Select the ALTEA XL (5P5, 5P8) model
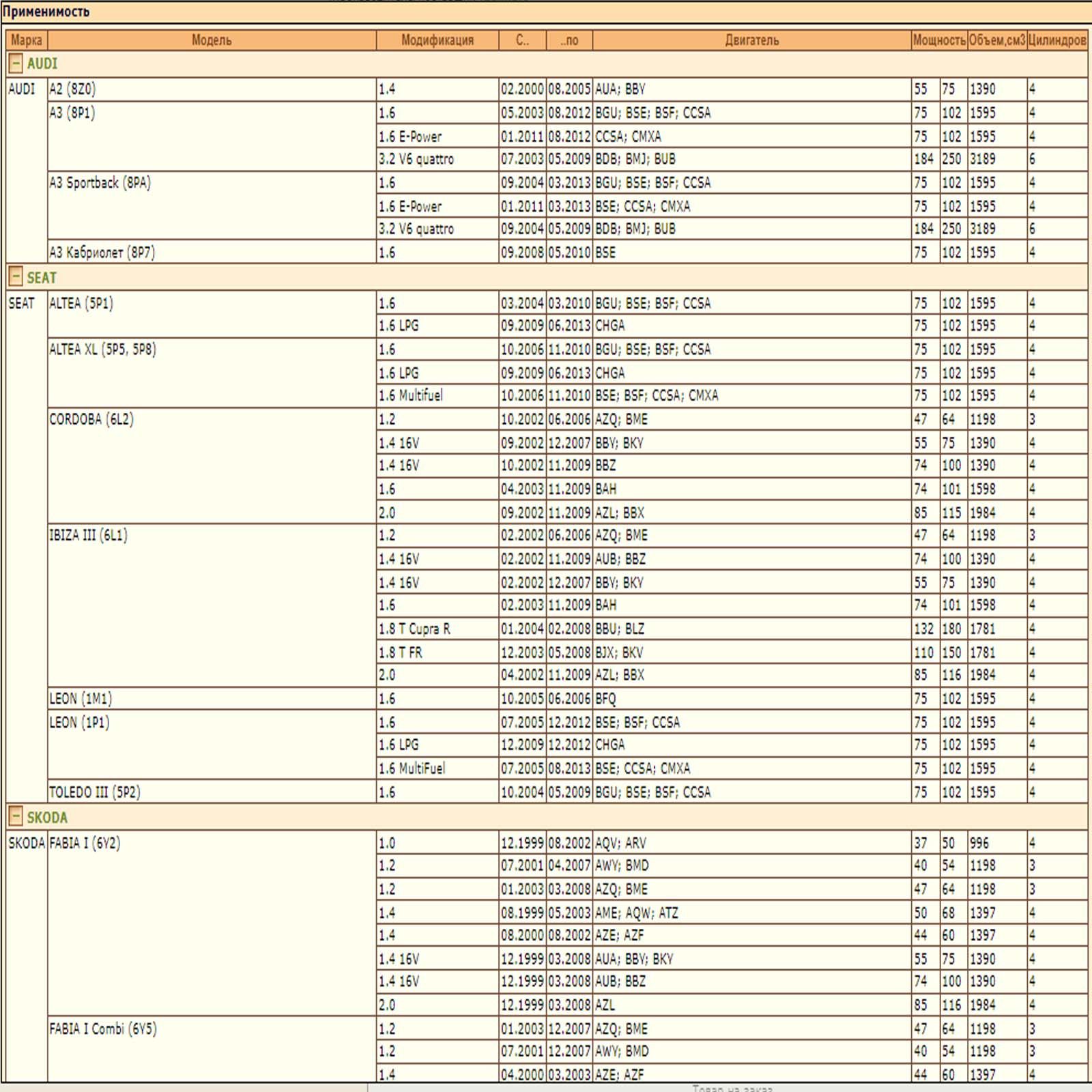The width and height of the screenshot is (1092, 1092). click(102, 349)
